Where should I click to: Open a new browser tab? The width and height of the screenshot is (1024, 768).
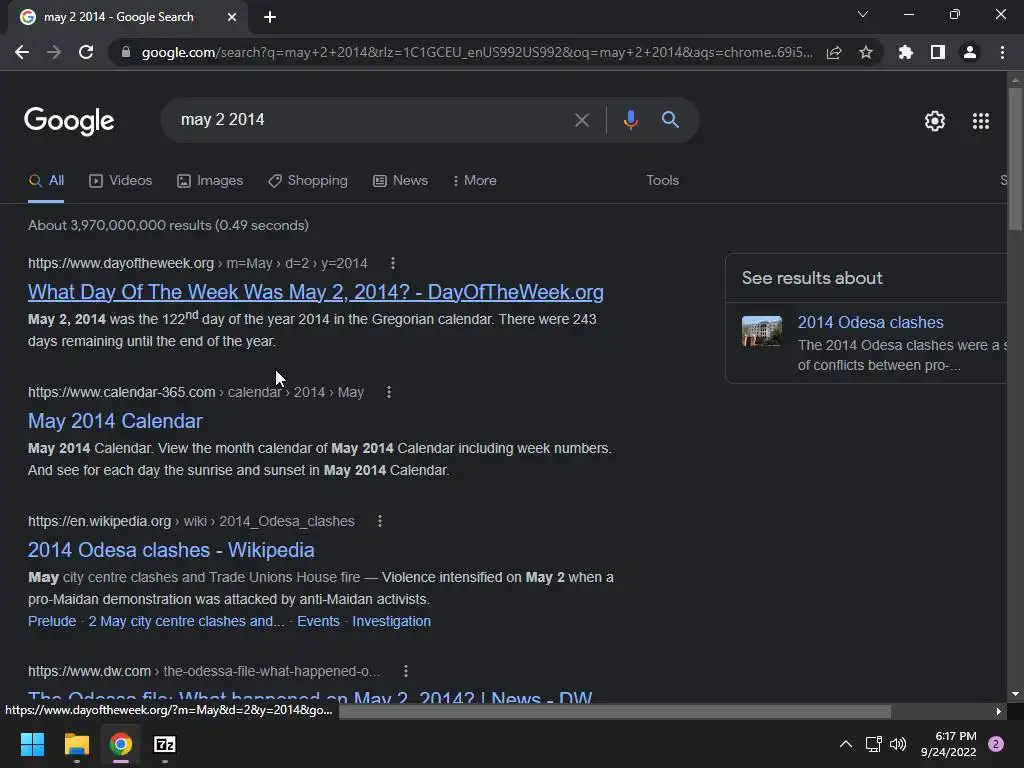pyautogui.click(x=270, y=17)
